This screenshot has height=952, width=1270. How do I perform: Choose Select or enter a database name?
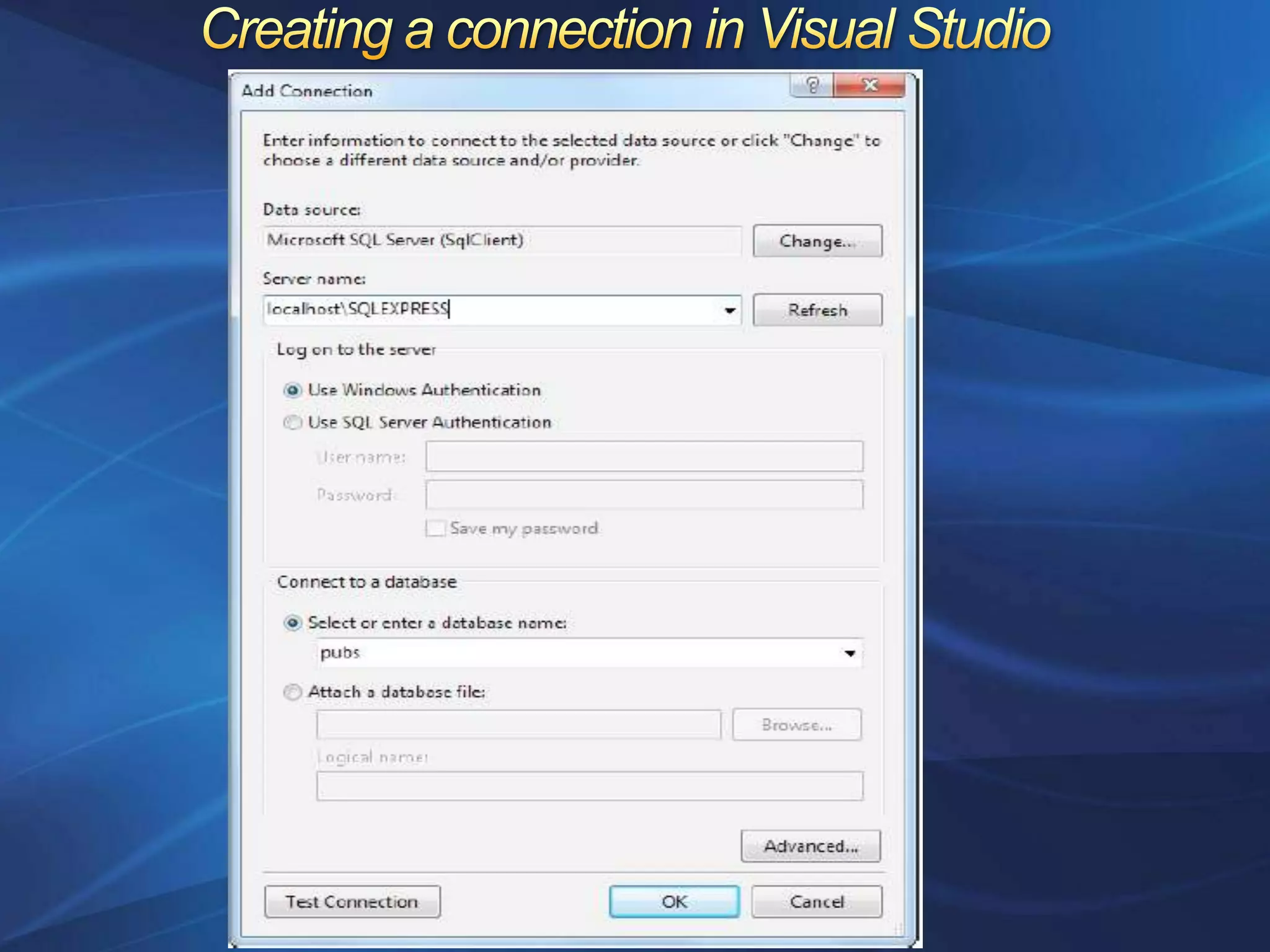(293, 623)
